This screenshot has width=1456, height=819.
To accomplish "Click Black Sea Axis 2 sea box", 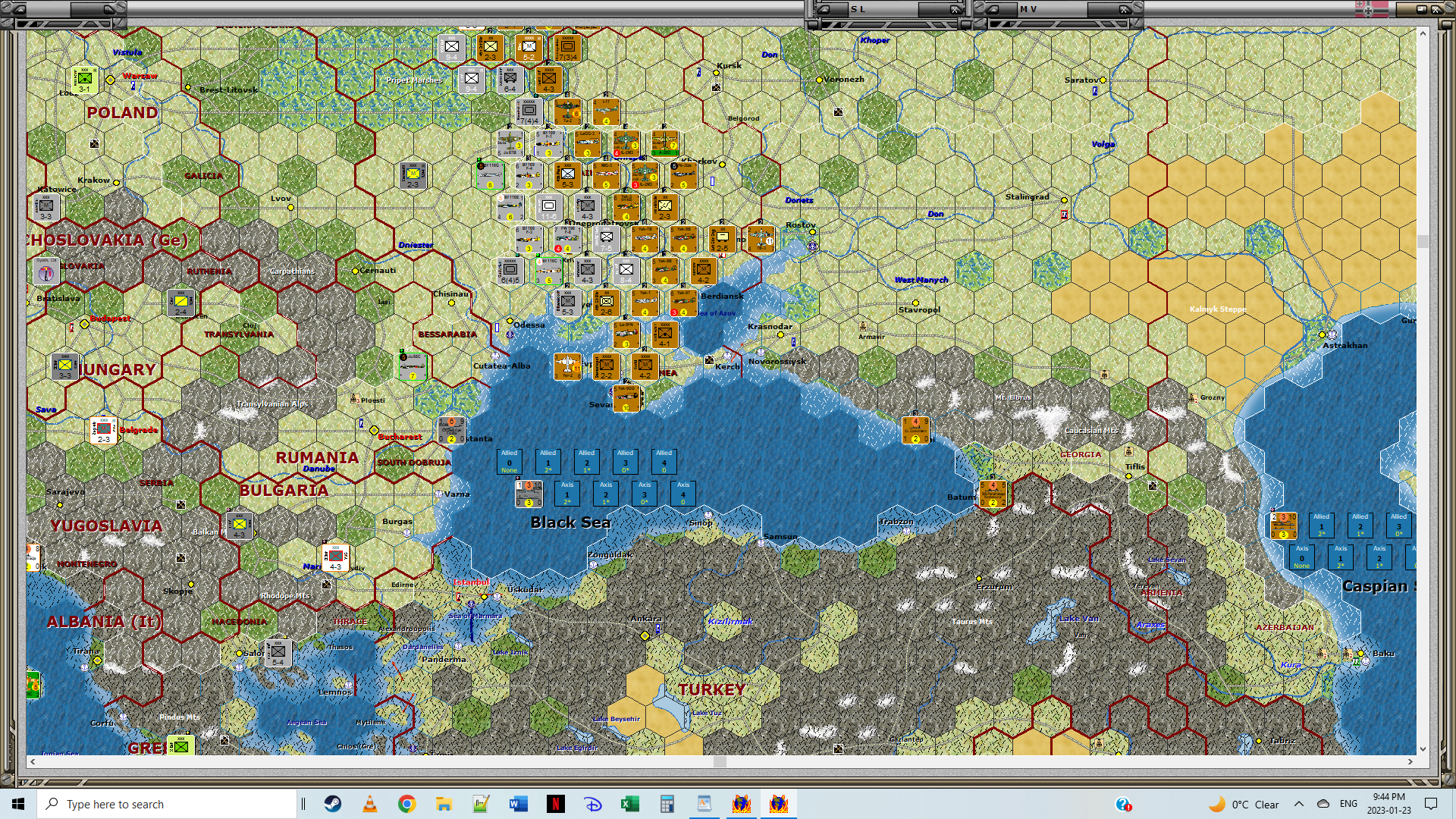I will (x=606, y=493).
